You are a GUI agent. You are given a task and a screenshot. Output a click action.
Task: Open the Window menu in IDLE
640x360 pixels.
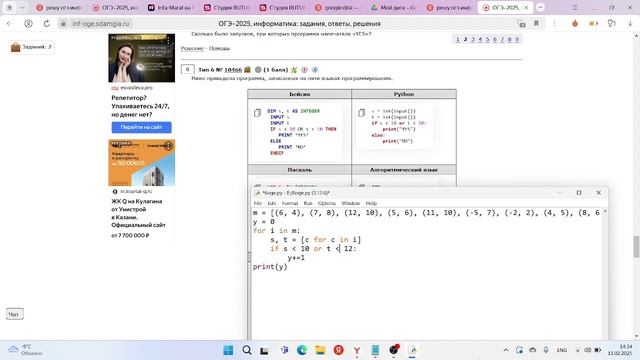click(350, 203)
